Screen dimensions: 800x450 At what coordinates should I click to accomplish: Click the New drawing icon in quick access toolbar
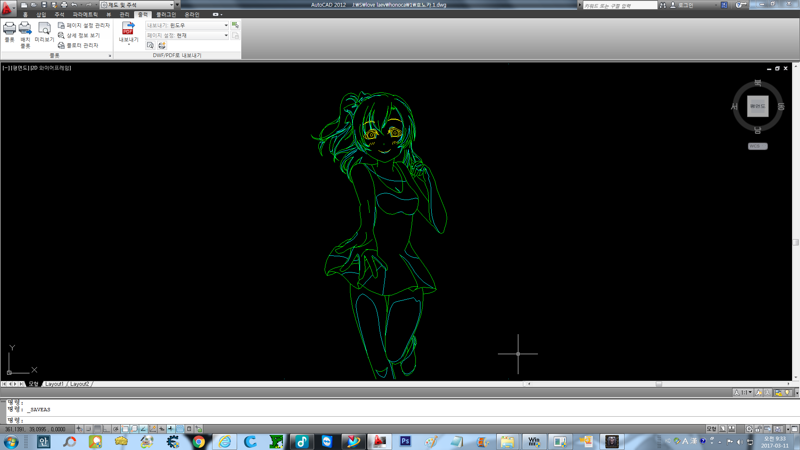(24, 5)
